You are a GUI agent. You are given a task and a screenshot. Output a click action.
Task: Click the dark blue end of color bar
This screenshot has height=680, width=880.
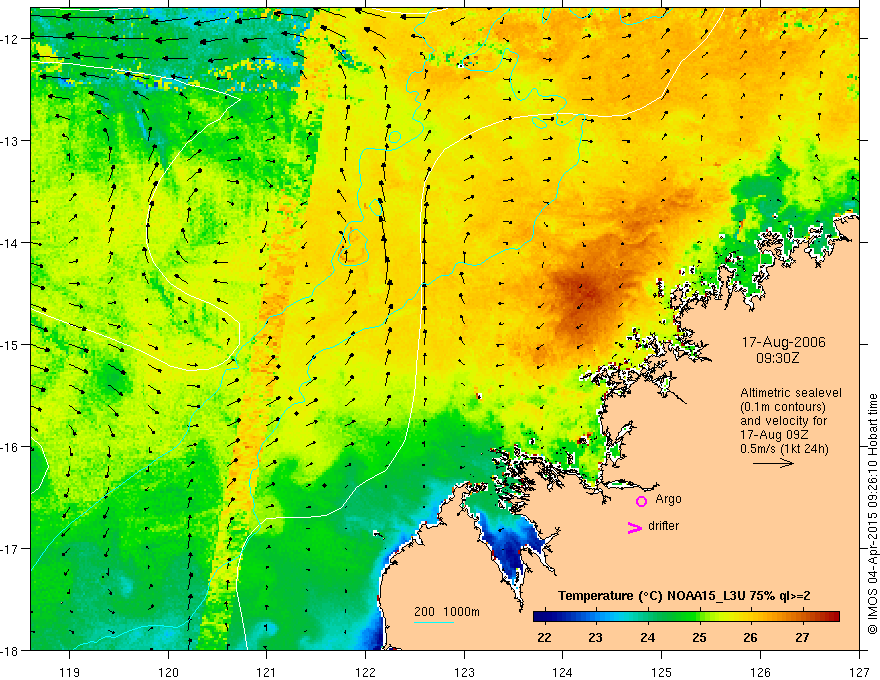[538, 617]
